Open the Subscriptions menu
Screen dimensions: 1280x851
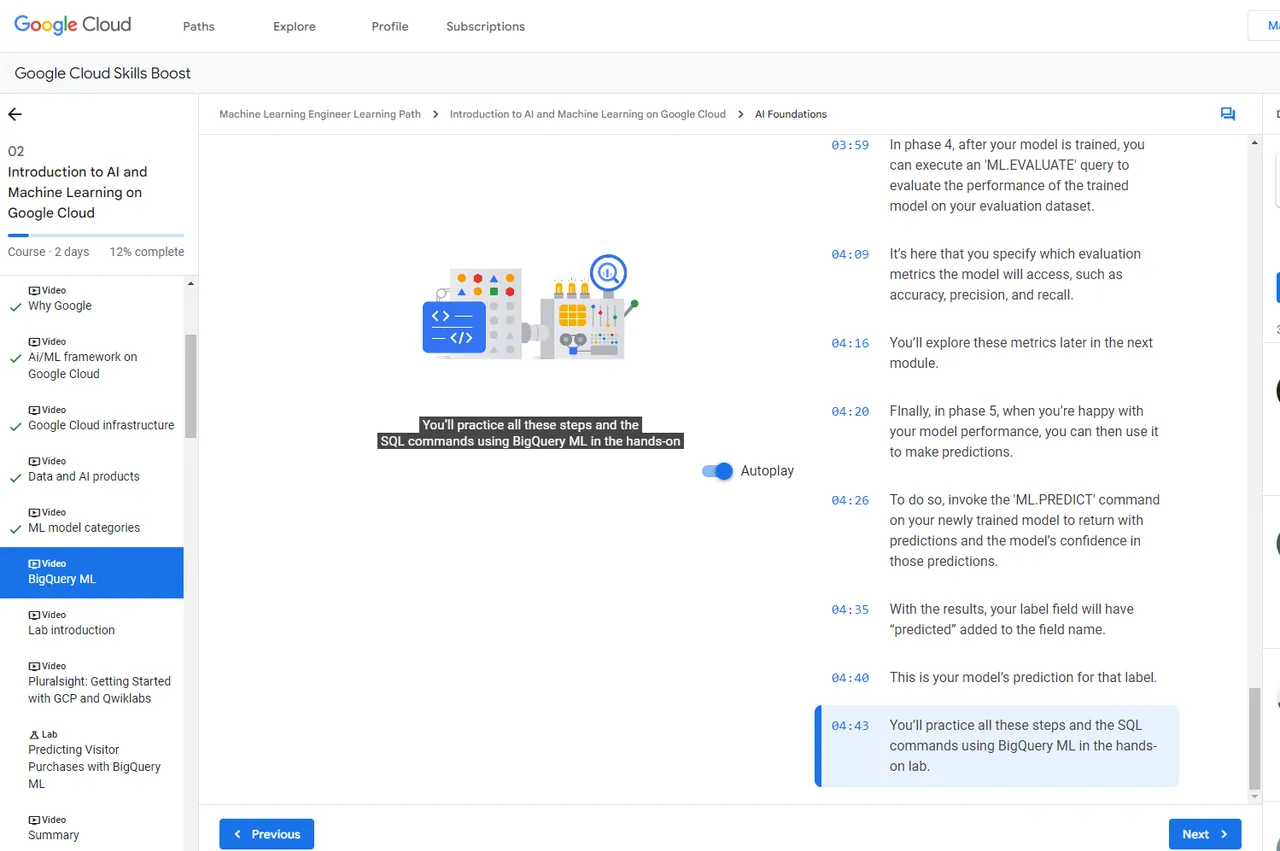485,26
